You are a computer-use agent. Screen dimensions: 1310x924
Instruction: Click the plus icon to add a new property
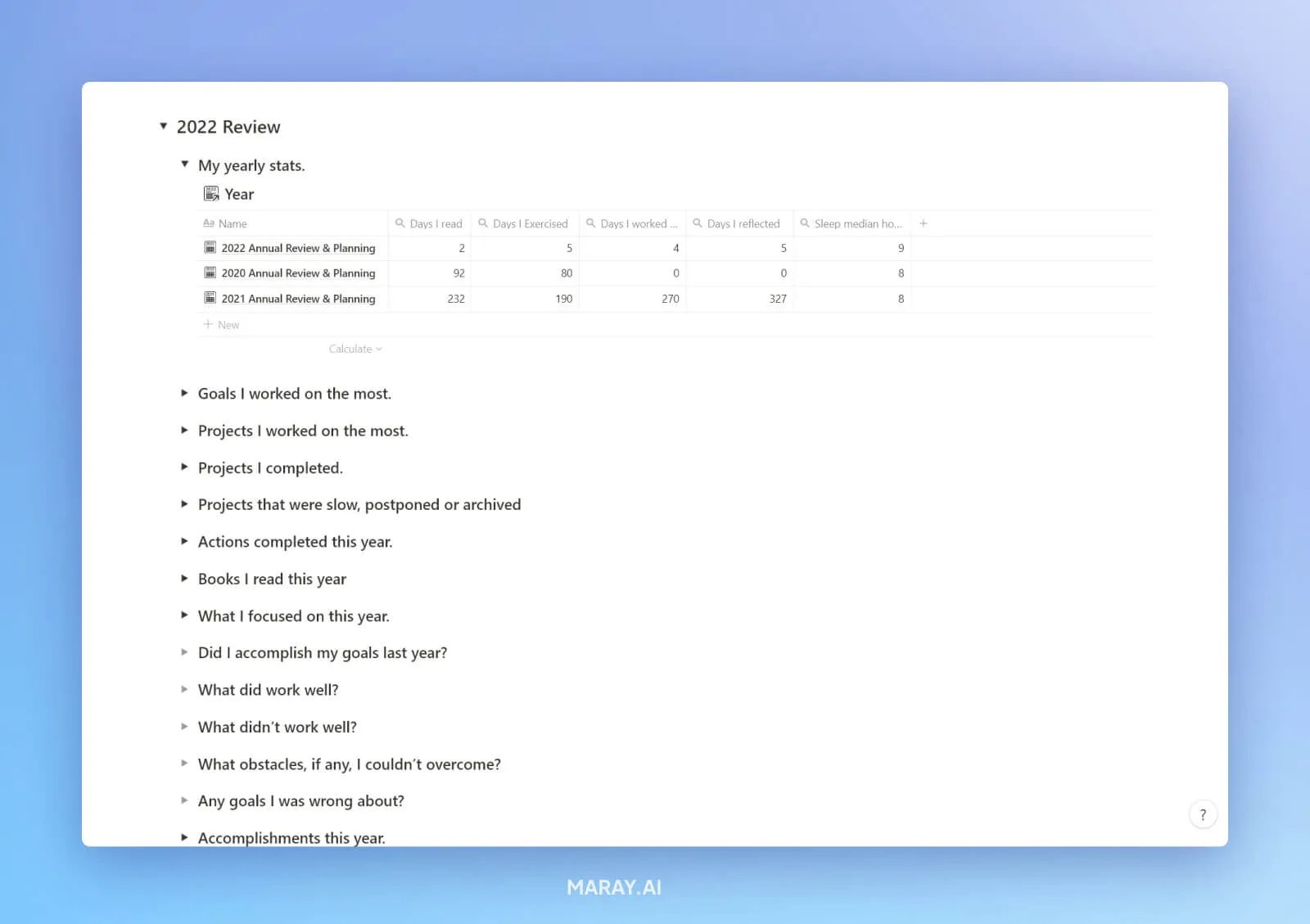tap(923, 223)
